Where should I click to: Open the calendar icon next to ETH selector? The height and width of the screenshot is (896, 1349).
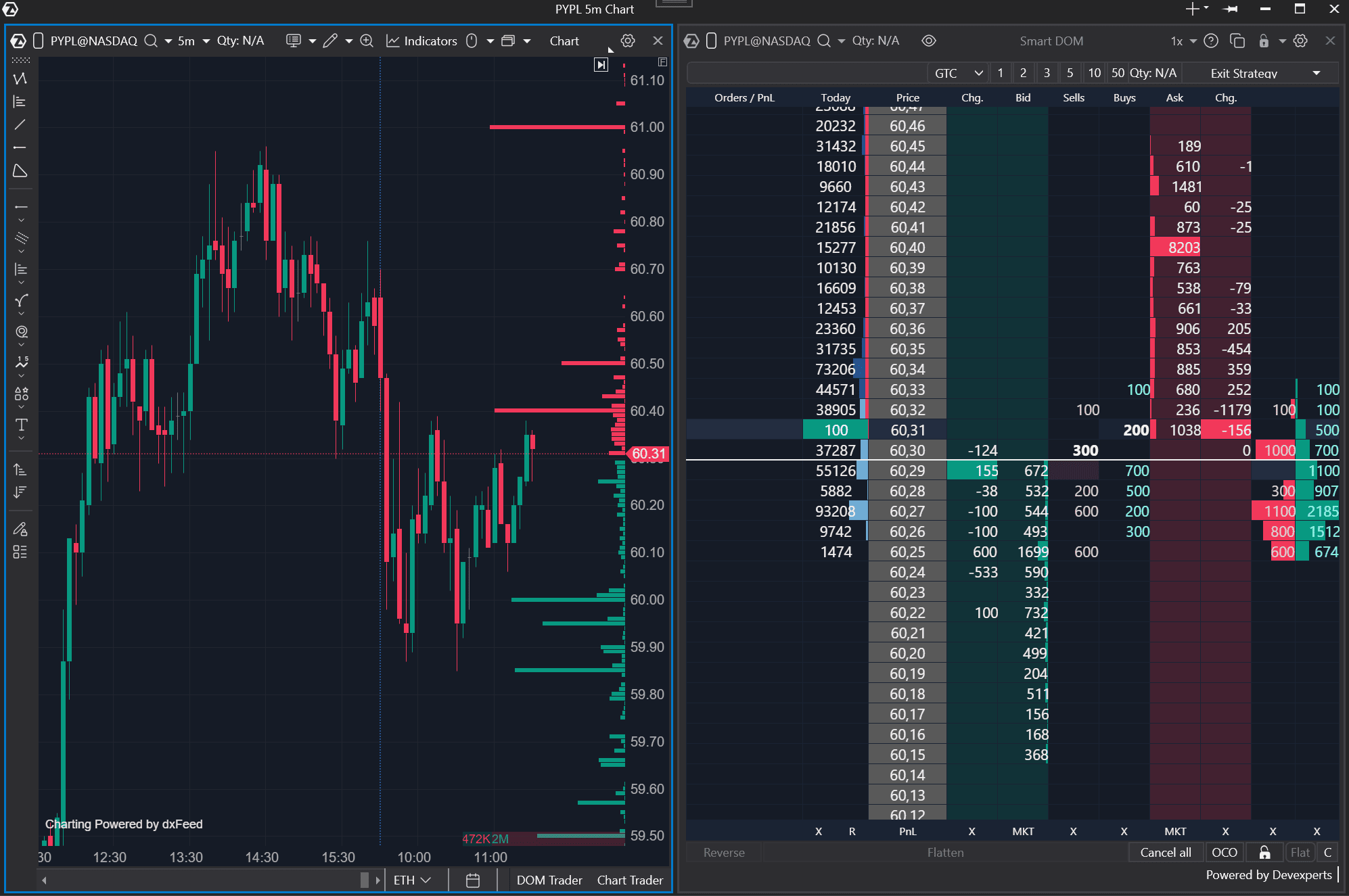pyautogui.click(x=472, y=880)
